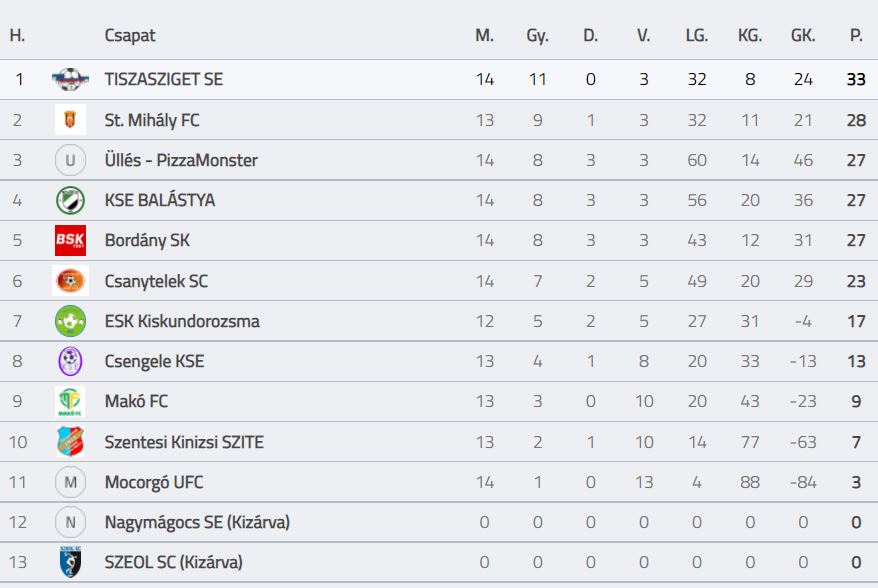Click the KSE Balástya green round logo
This screenshot has width=878, height=588.
pyautogui.click(x=70, y=200)
